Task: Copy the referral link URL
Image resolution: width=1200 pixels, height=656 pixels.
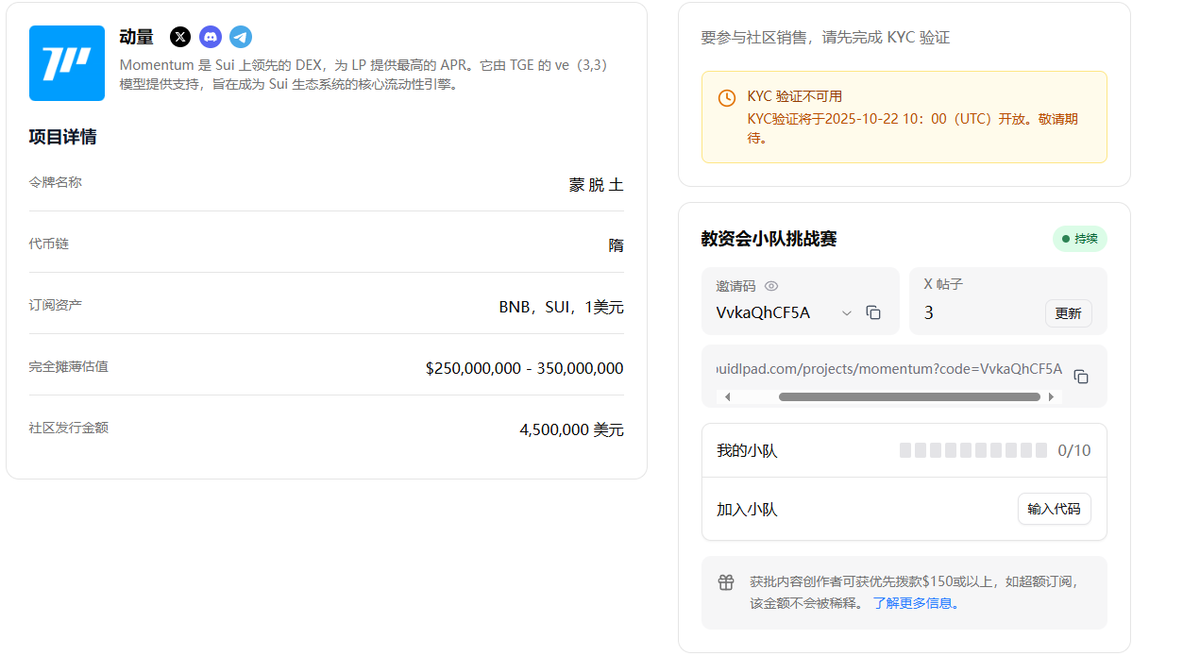Action: click(x=1081, y=377)
